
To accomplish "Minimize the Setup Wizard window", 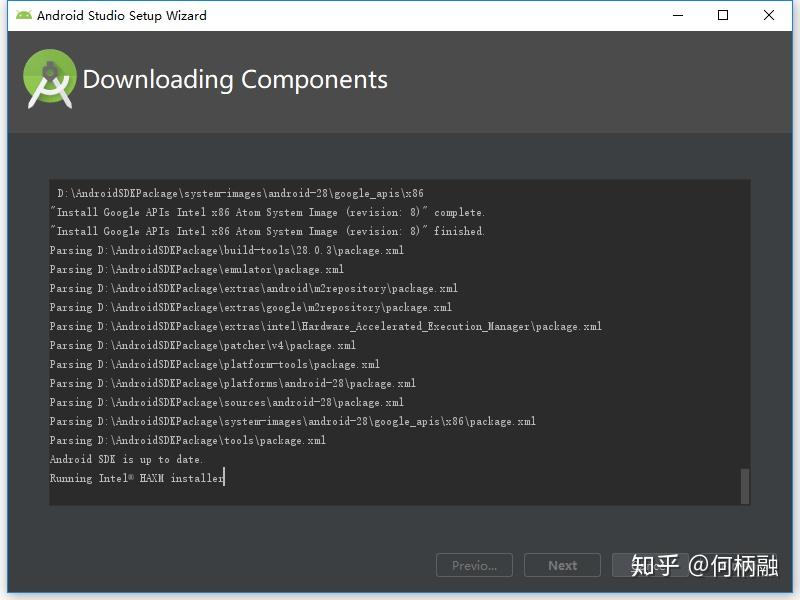I will 678,15.
